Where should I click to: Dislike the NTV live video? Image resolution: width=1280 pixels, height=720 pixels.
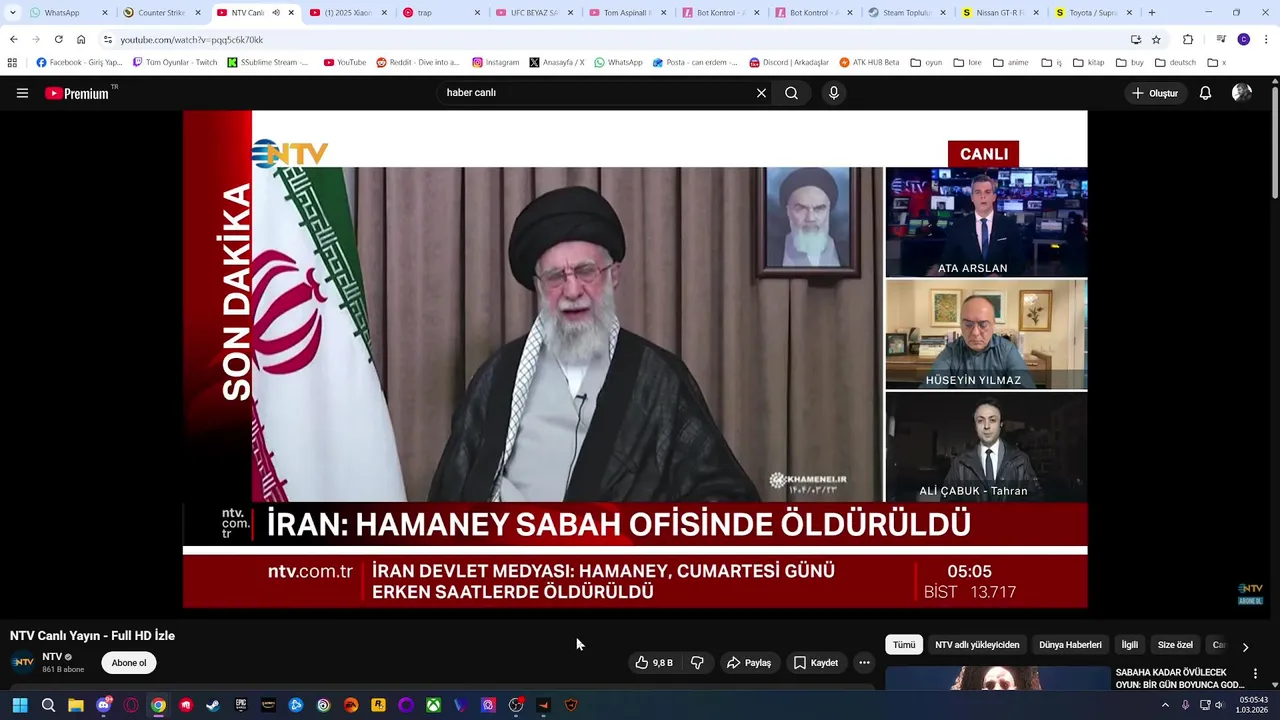coord(698,663)
